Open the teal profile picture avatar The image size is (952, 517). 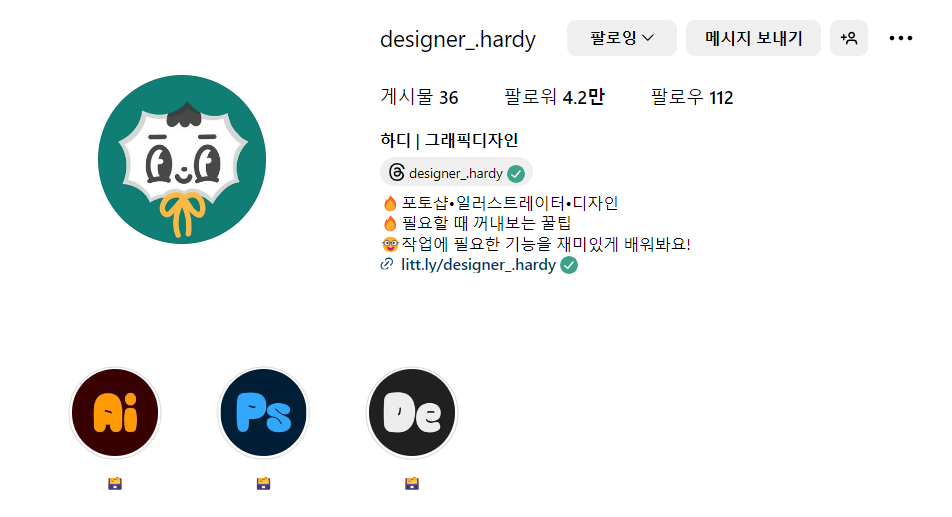pos(182,160)
